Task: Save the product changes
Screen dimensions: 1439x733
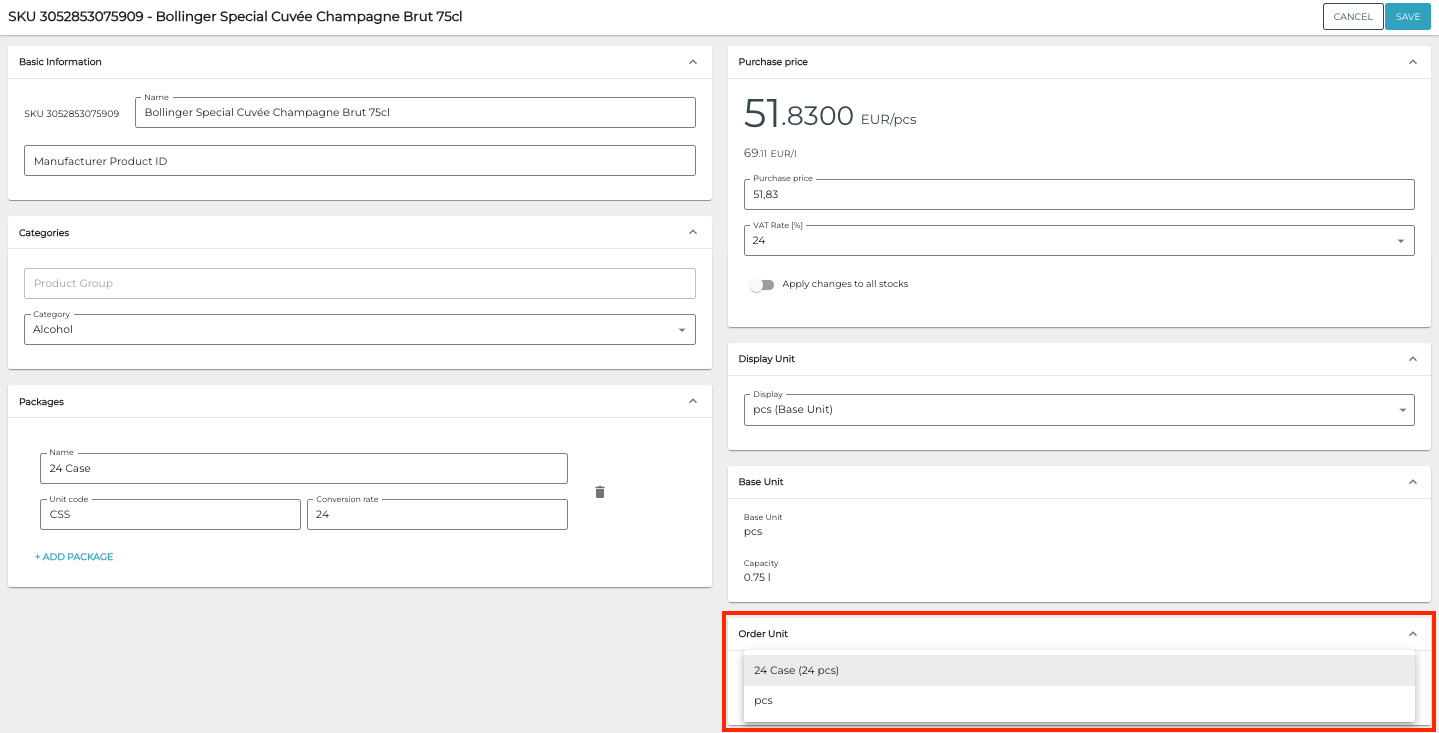Action: 1407,16
